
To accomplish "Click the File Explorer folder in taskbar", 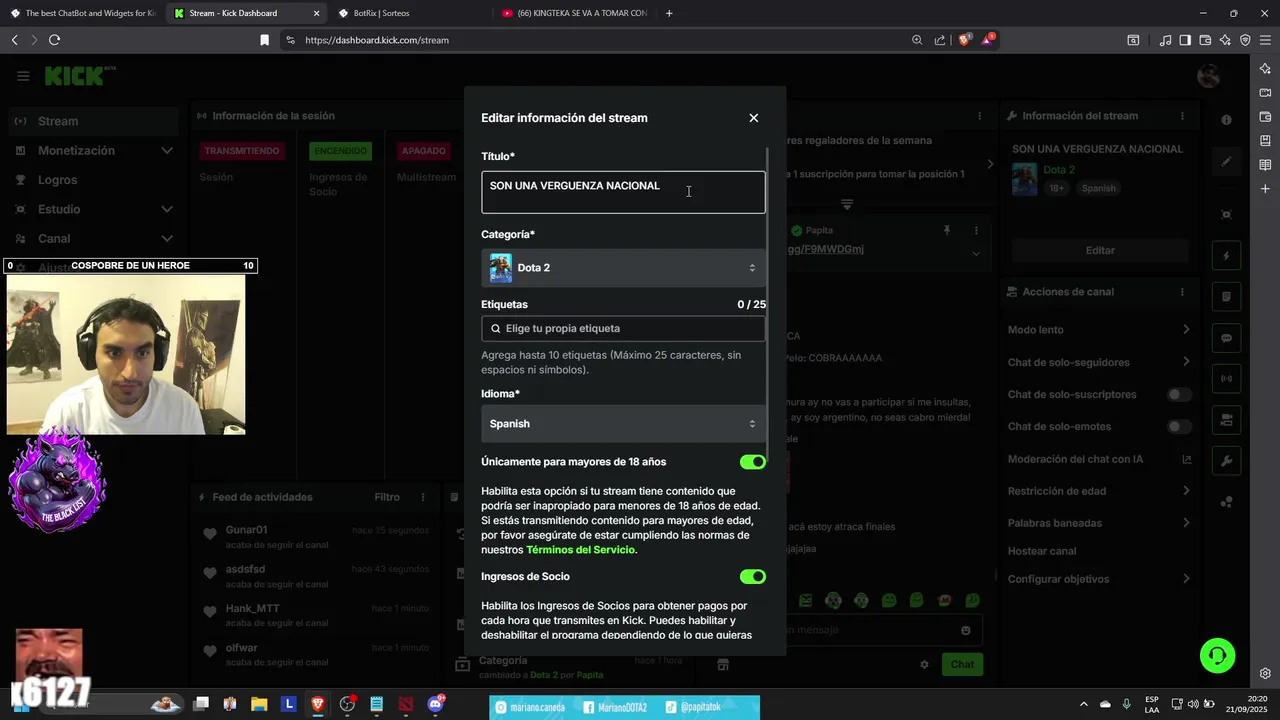I will [x=259, y=704].
